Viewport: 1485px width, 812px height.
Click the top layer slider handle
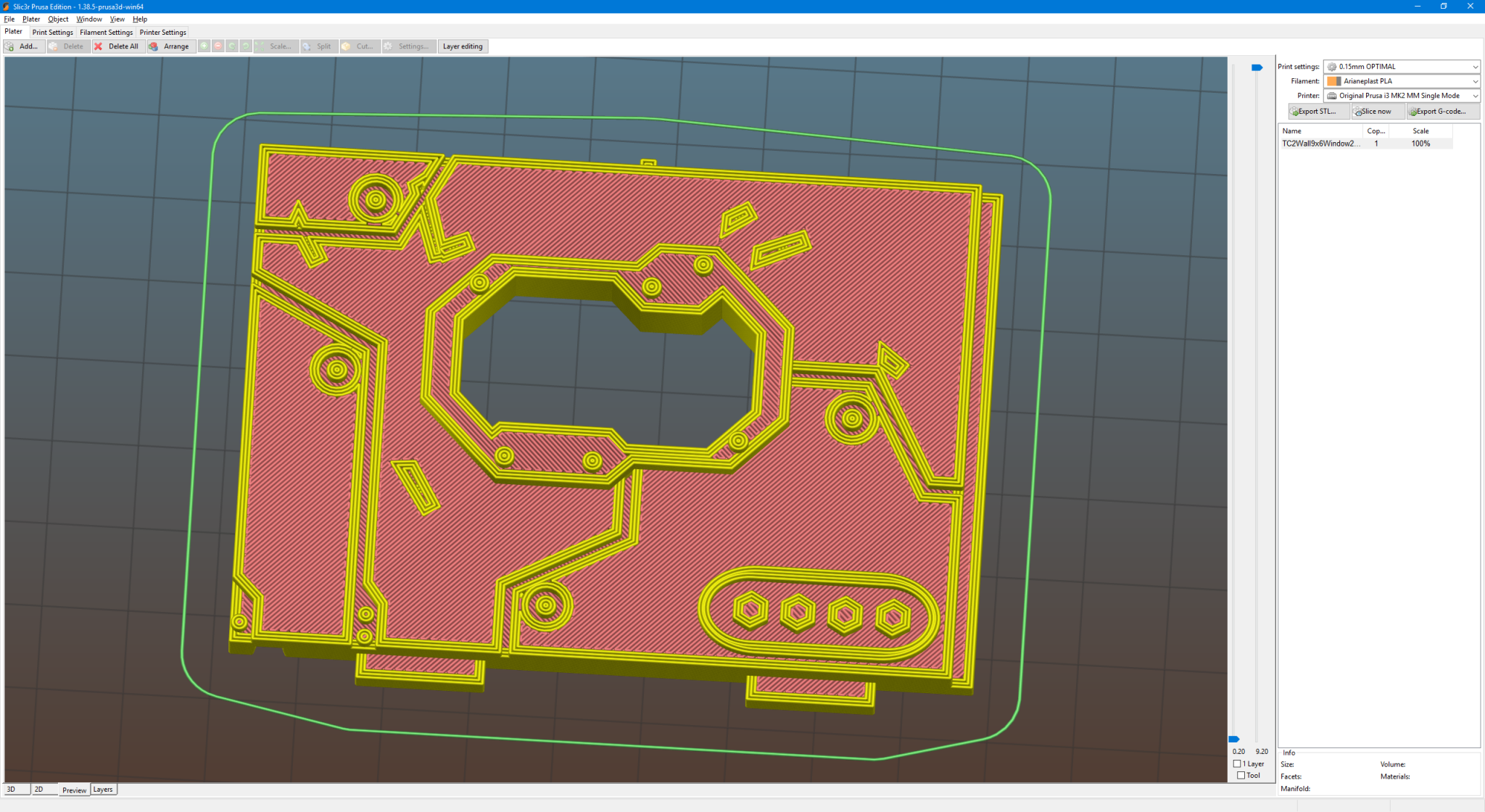[x=1257, y=67]
